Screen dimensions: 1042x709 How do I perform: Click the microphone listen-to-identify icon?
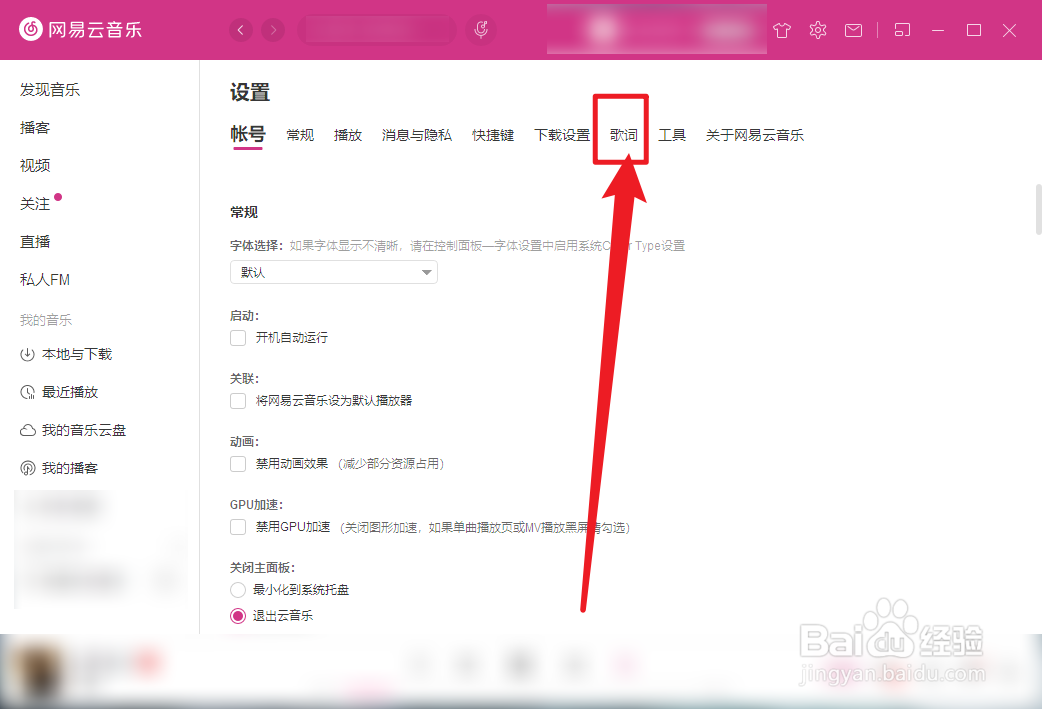[481, 29]
